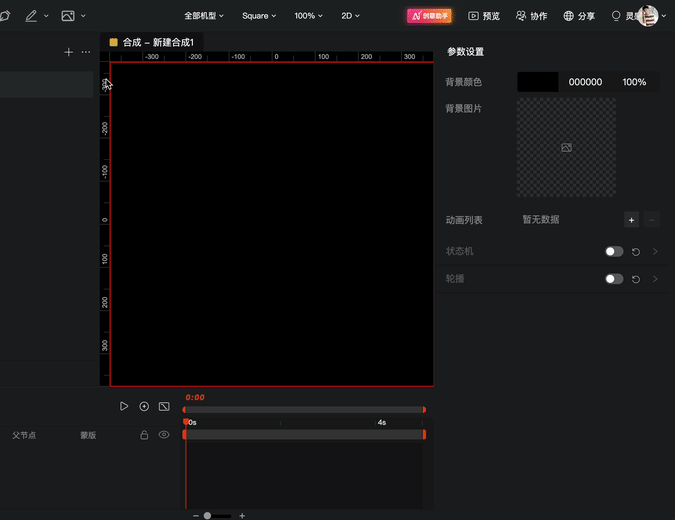675x520 pixels.
Task: Click timeline zoom out minus icon
Action: pos(196,515)
